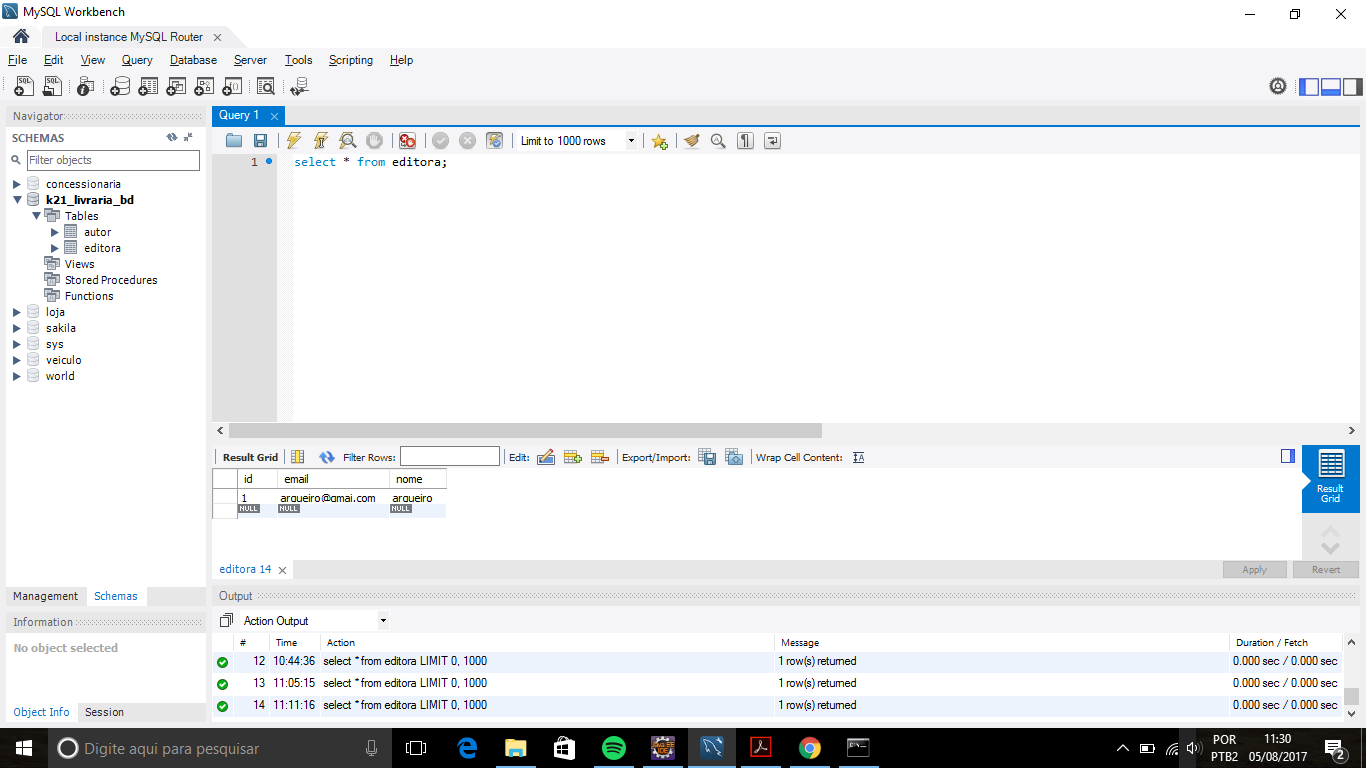Open find panel magnifier in query toolbar
Screen dimensions: 1366x768
tap(718, 141)
